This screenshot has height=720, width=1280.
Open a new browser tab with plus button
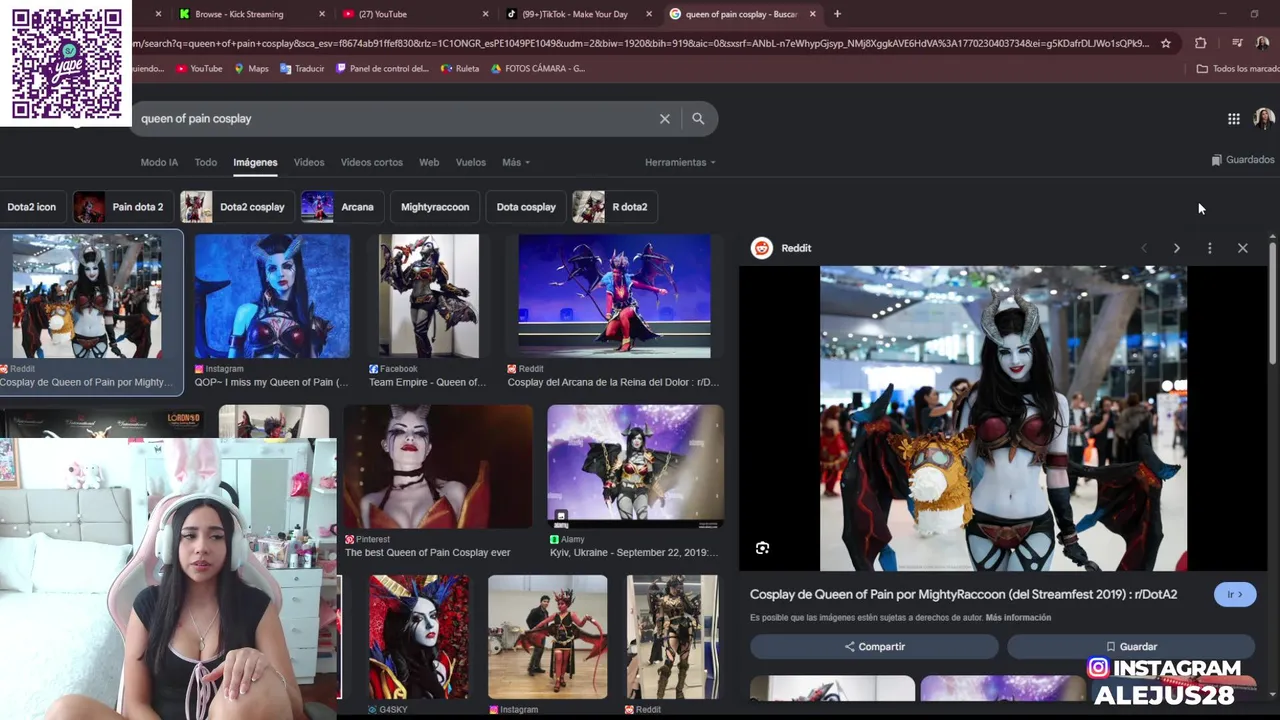tap(837, 14)
